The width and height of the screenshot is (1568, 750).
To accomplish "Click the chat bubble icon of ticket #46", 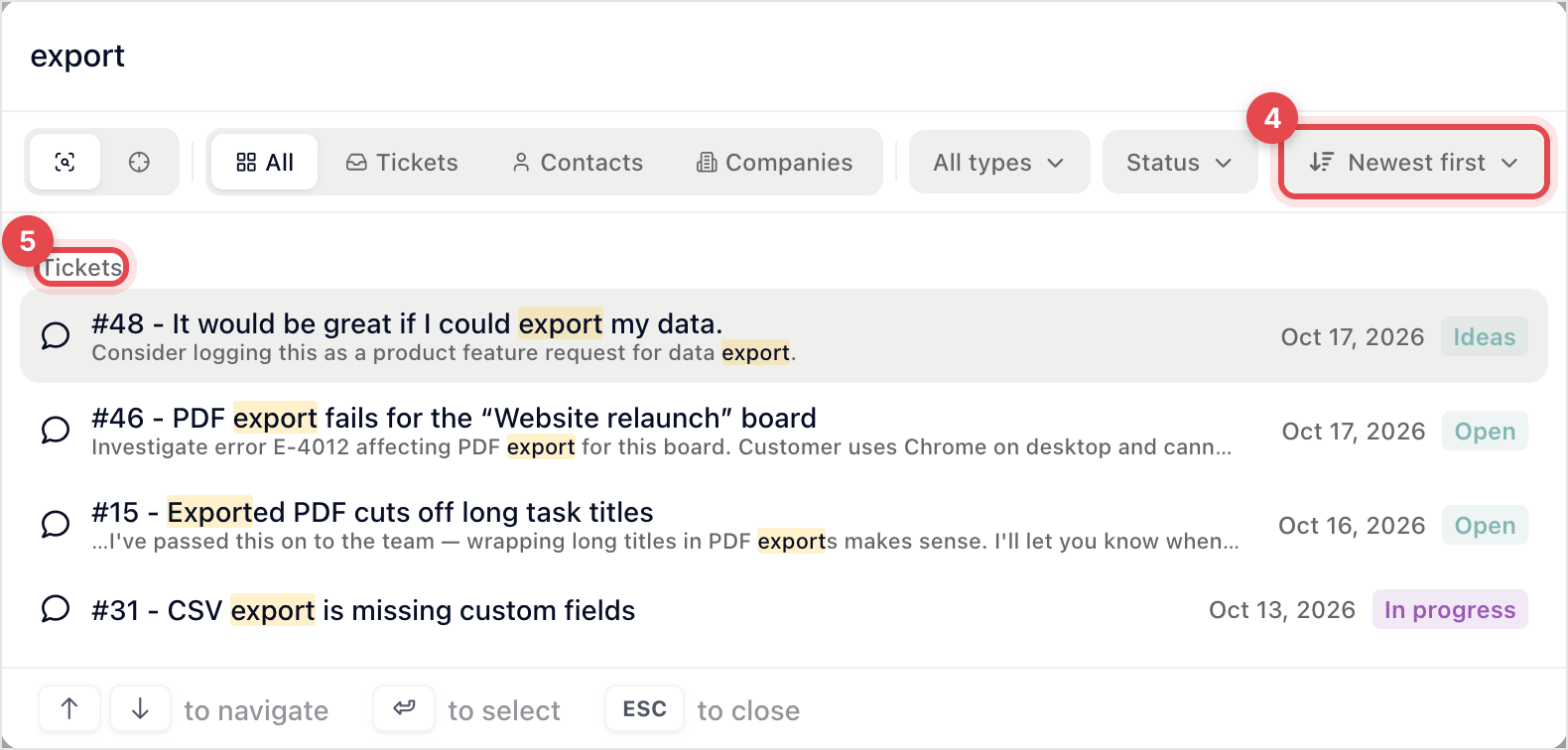I will pyautogui.click(x=56, y=431).
